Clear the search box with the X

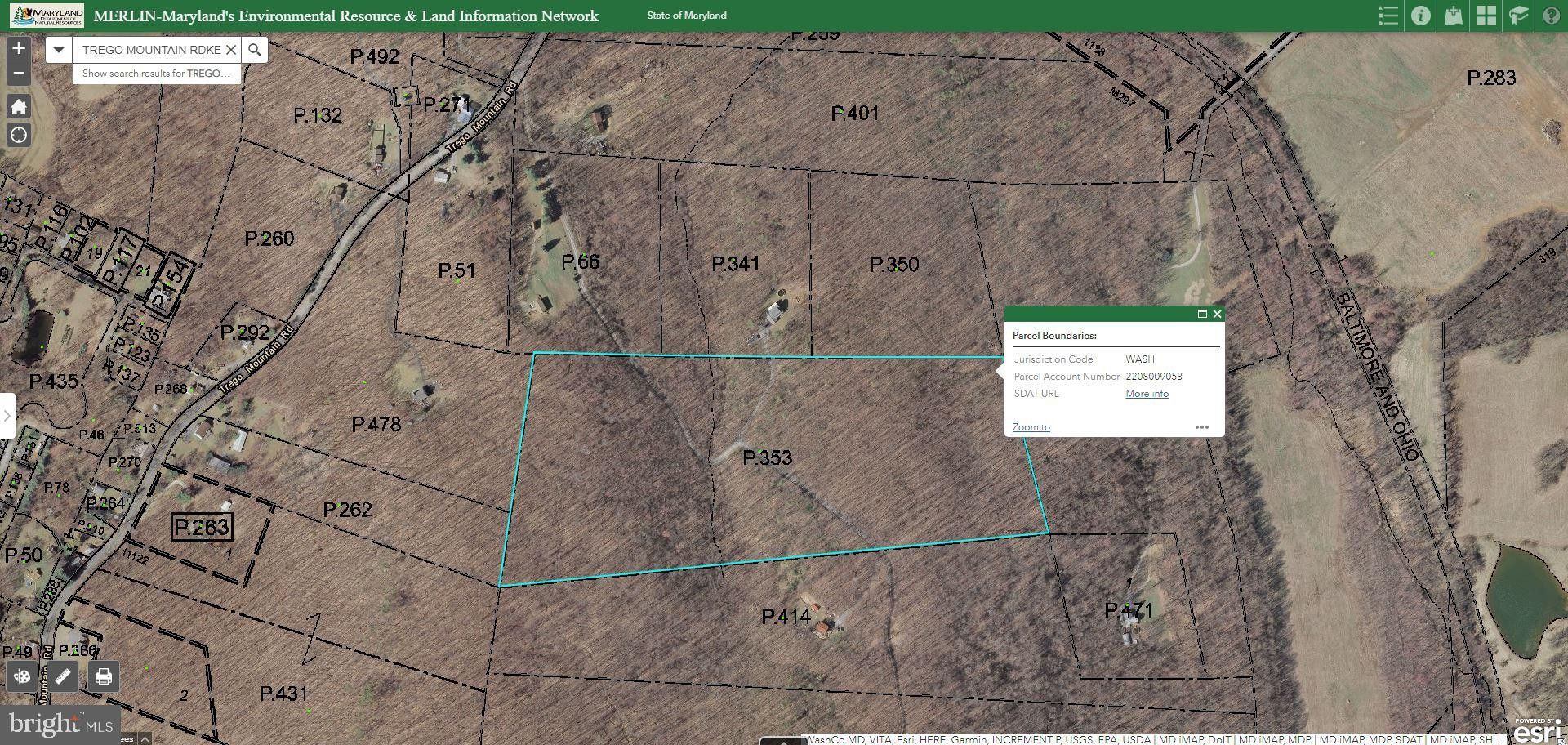coord(232,50)
